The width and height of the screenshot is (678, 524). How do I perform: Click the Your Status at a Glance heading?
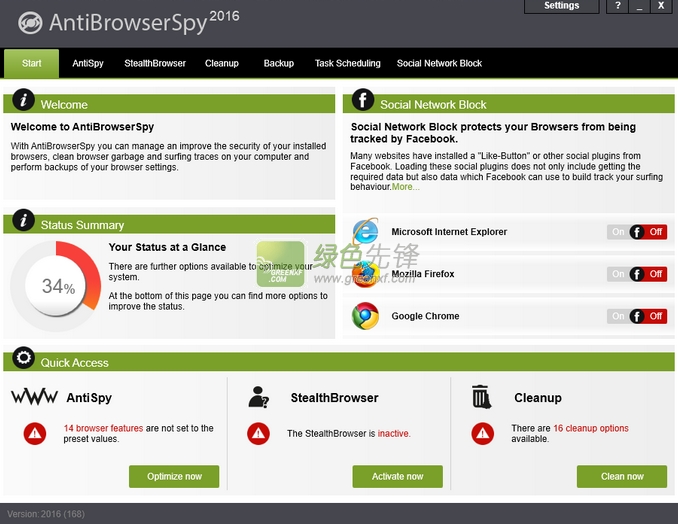coord(167,247)
